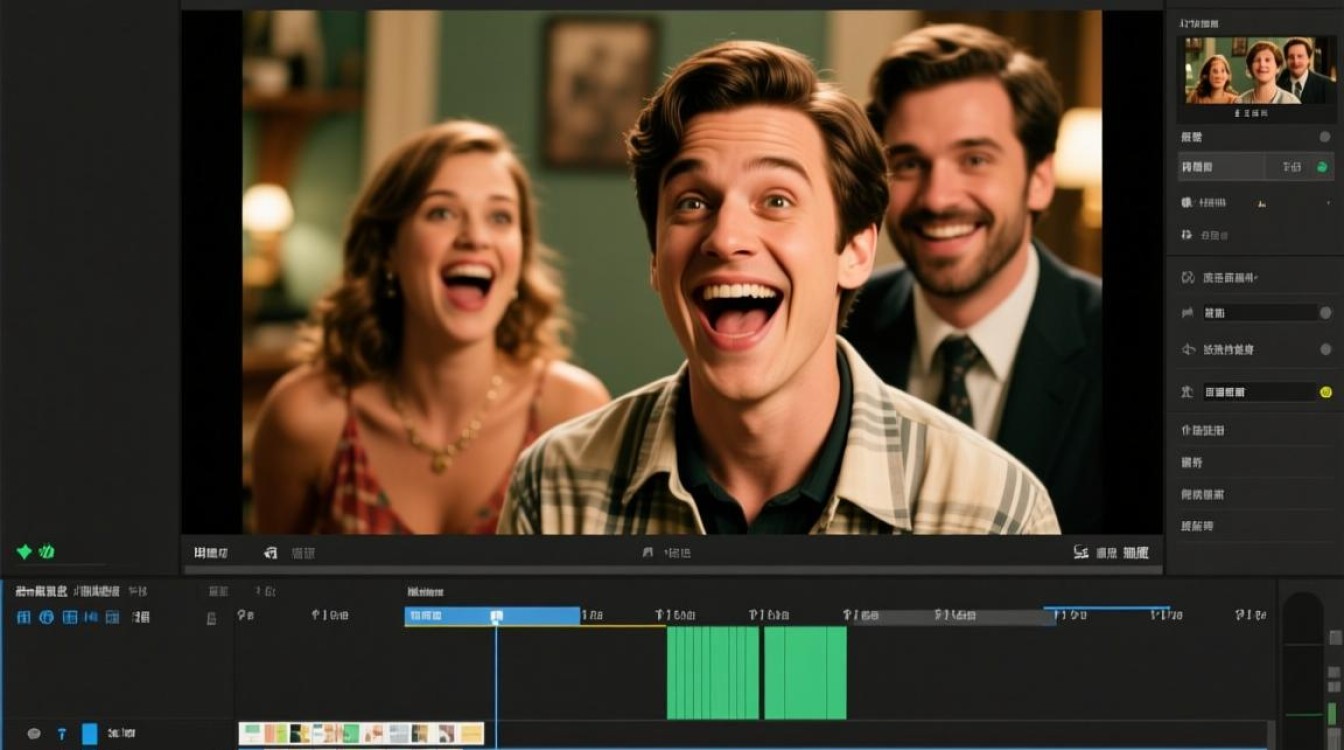Click the blue playhead marker on timeline ruler
Viewport: 1344px width, 750px height.
tap(496, 616)
